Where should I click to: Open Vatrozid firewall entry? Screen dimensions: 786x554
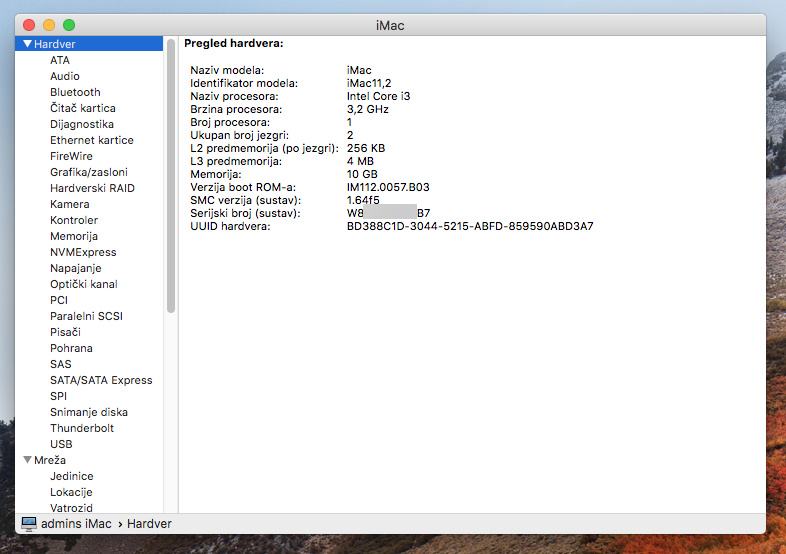[71, 508]
